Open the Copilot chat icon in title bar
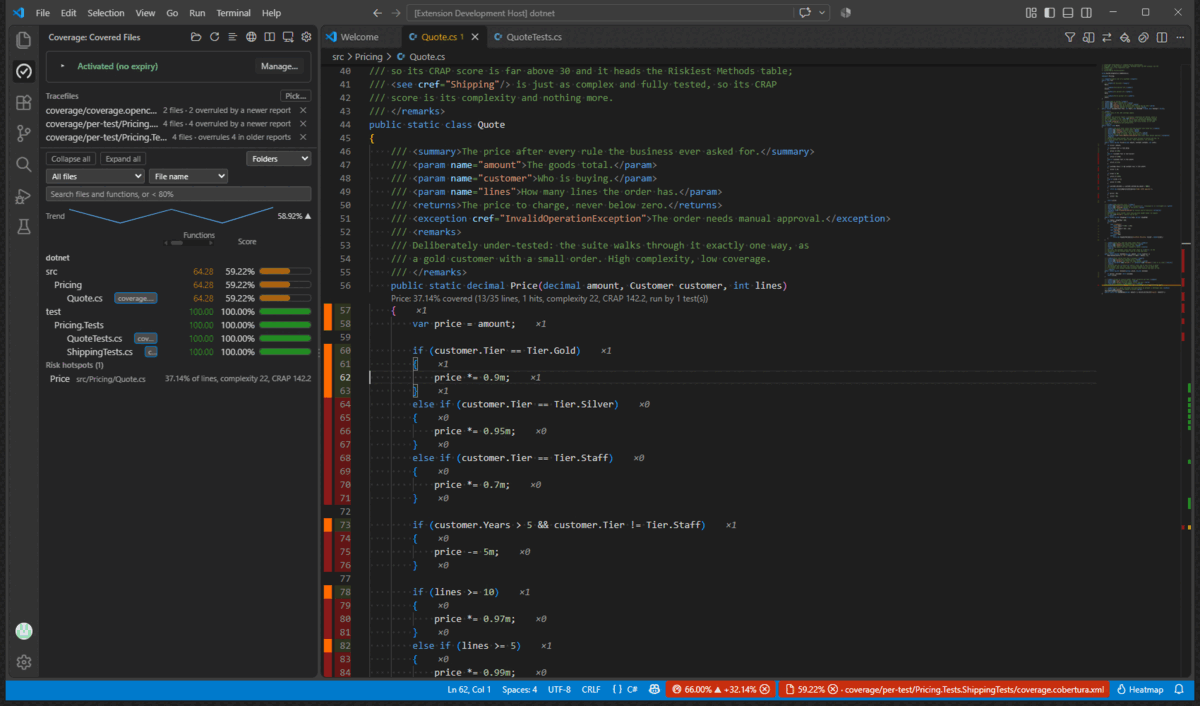 805,13
